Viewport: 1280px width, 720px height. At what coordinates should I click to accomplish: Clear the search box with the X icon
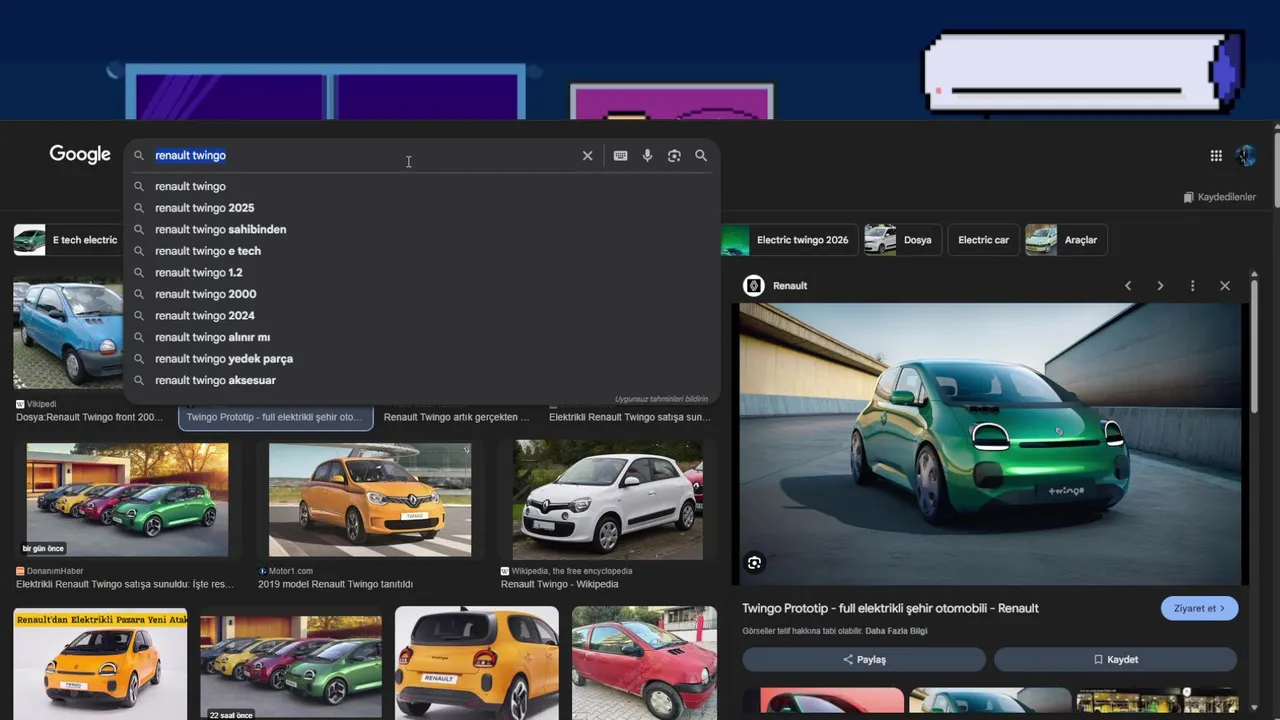587,156
